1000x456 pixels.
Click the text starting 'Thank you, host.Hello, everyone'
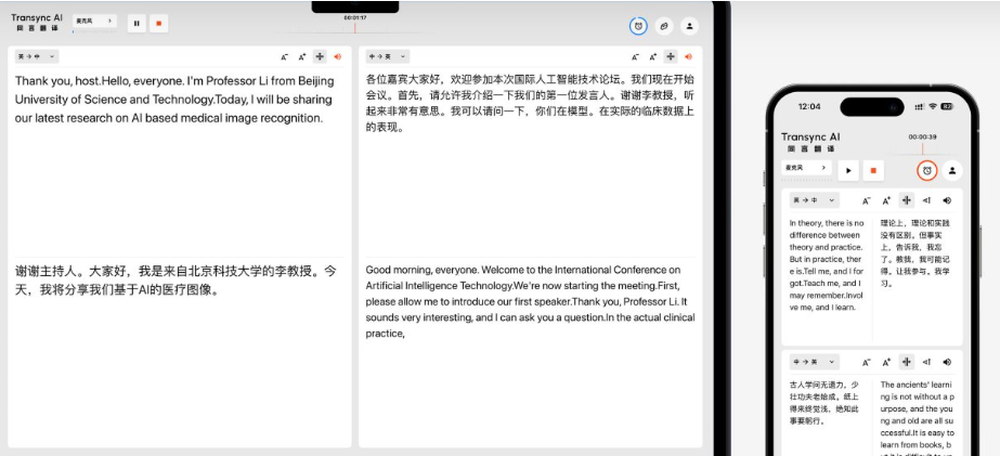pyautogui.click(x=175, y=99)
